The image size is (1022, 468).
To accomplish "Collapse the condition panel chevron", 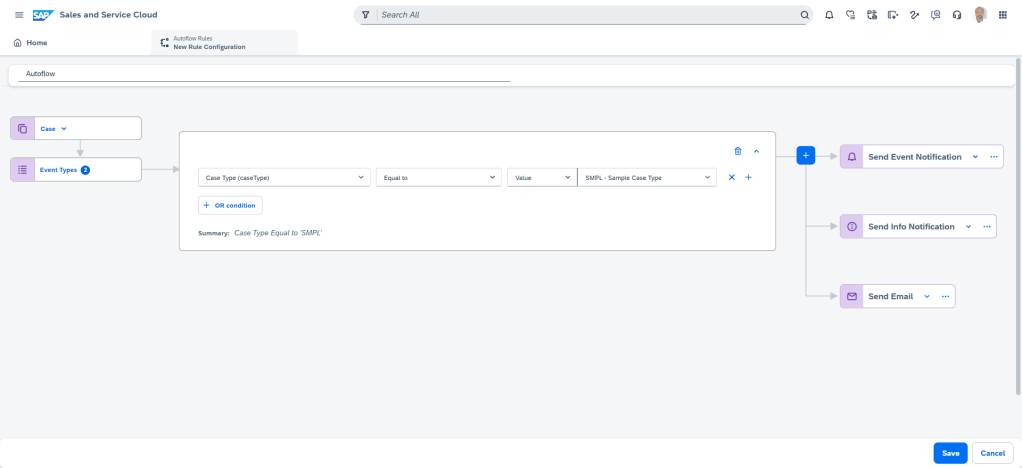I will [x=756, y=151].
